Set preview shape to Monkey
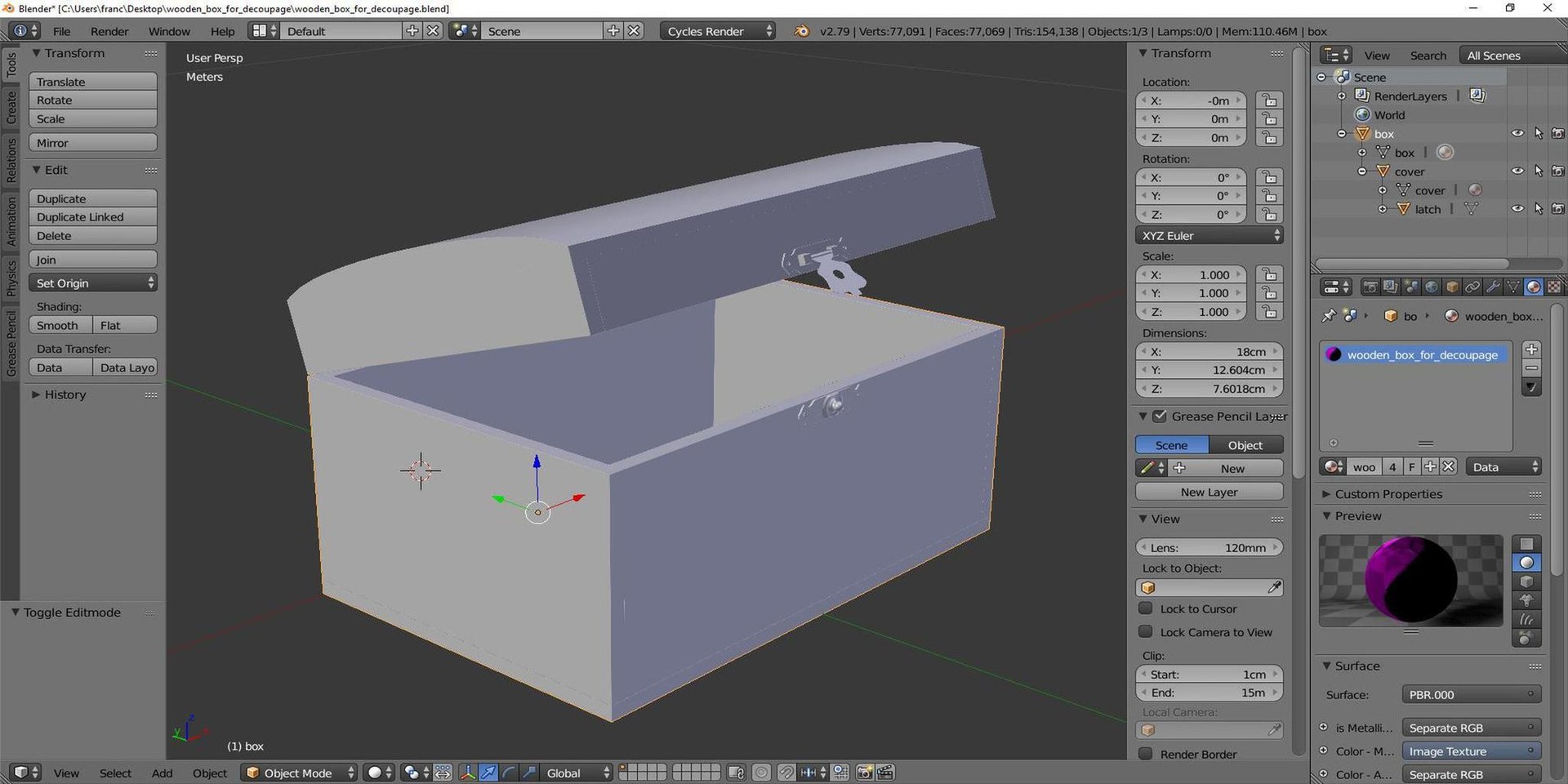 point(1526,600)
